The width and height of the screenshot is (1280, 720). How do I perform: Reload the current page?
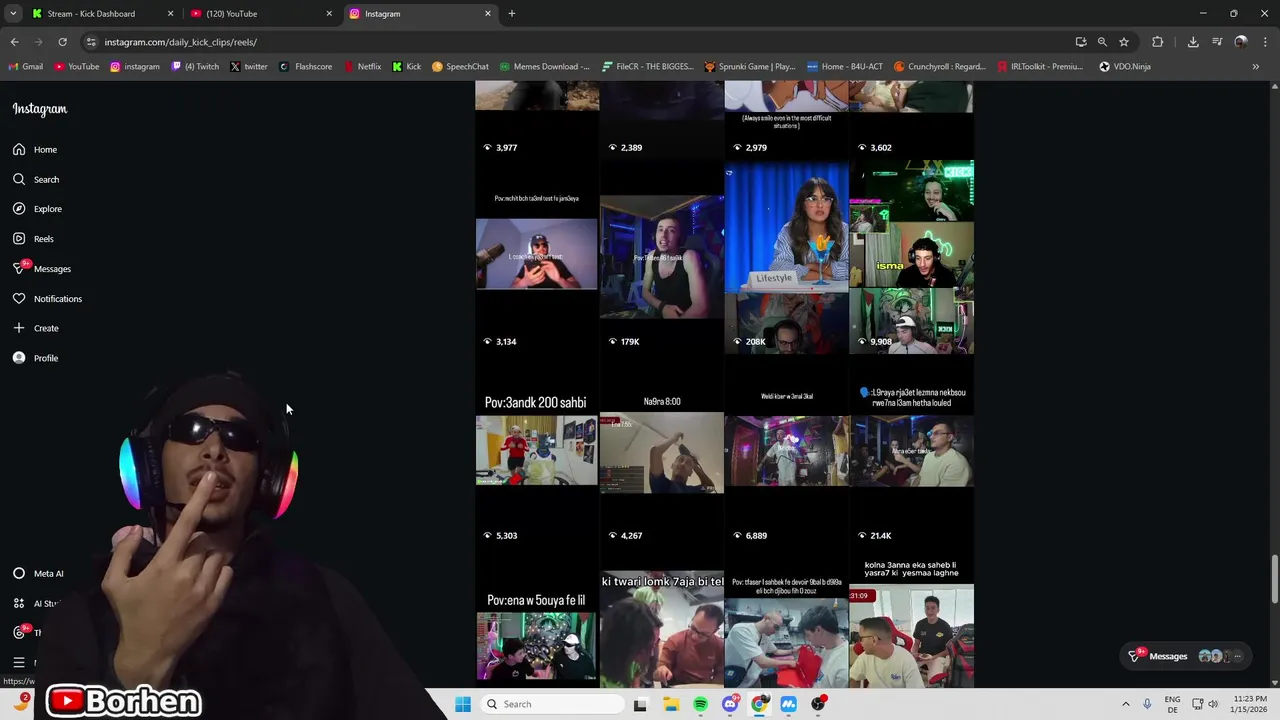(62, 42)
